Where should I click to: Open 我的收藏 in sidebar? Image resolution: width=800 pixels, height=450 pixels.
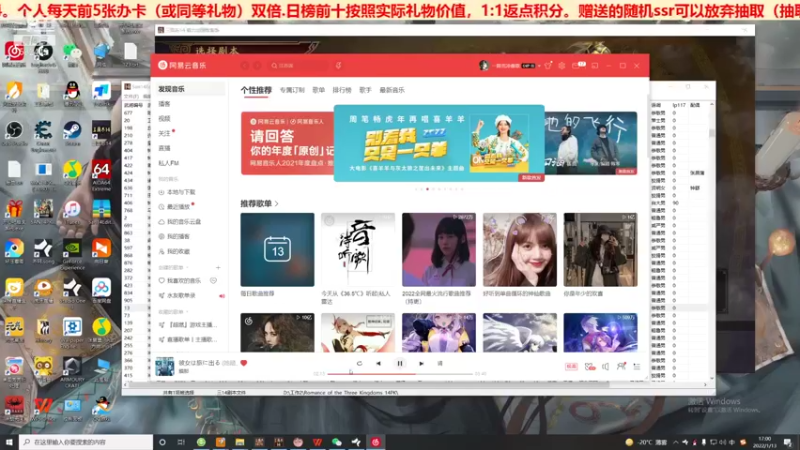(x=174, y=251)
